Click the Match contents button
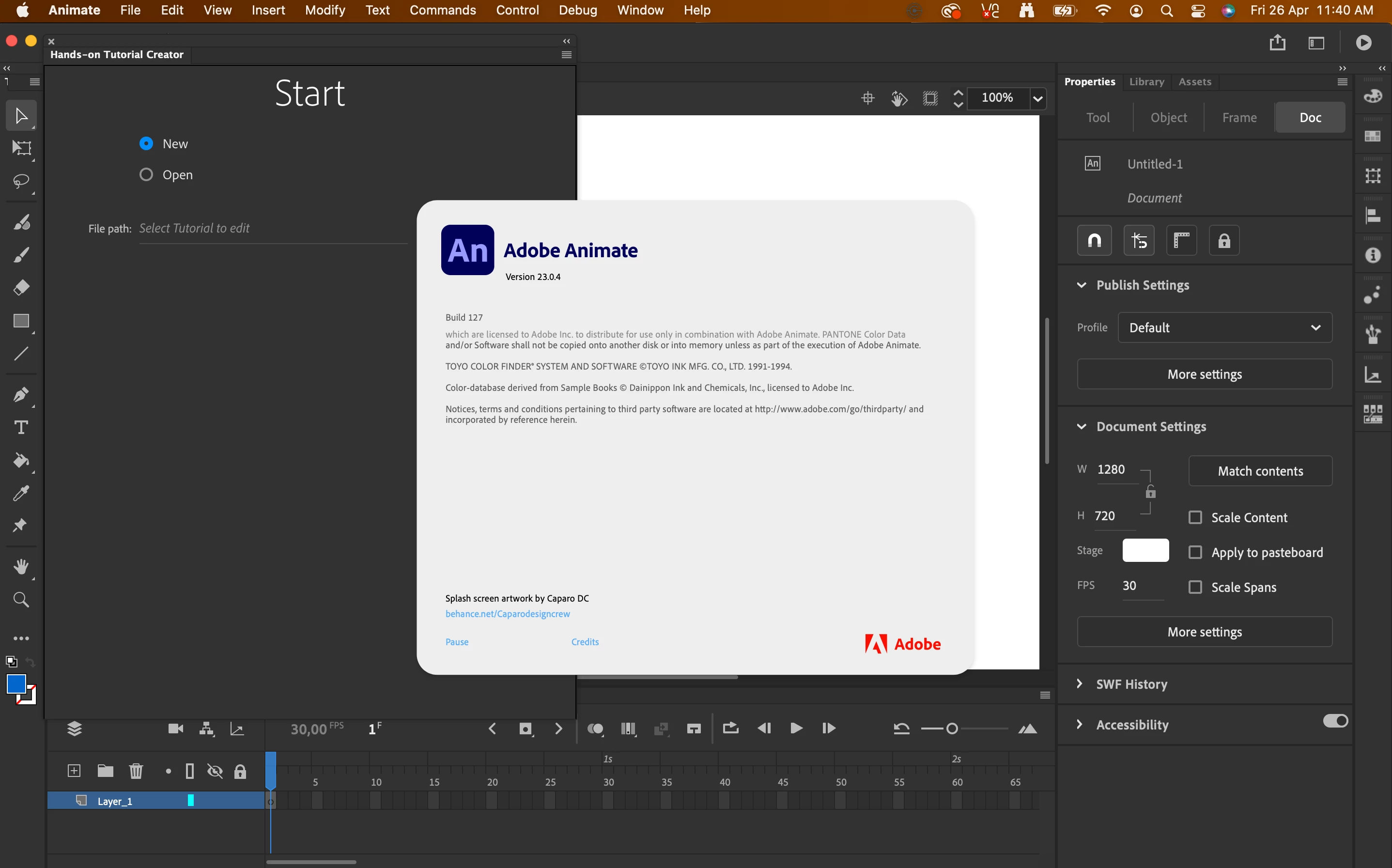Image resolution: width=1392 pixels, height=868 pixels. point(1260,471)
